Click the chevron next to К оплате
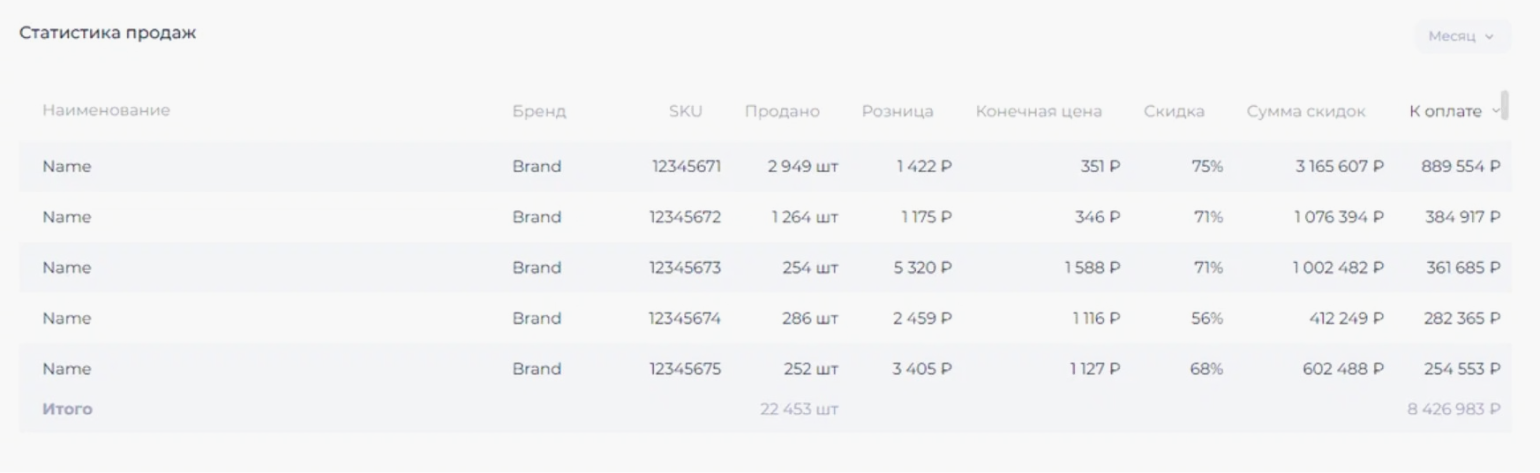 tap(1495, 111)
